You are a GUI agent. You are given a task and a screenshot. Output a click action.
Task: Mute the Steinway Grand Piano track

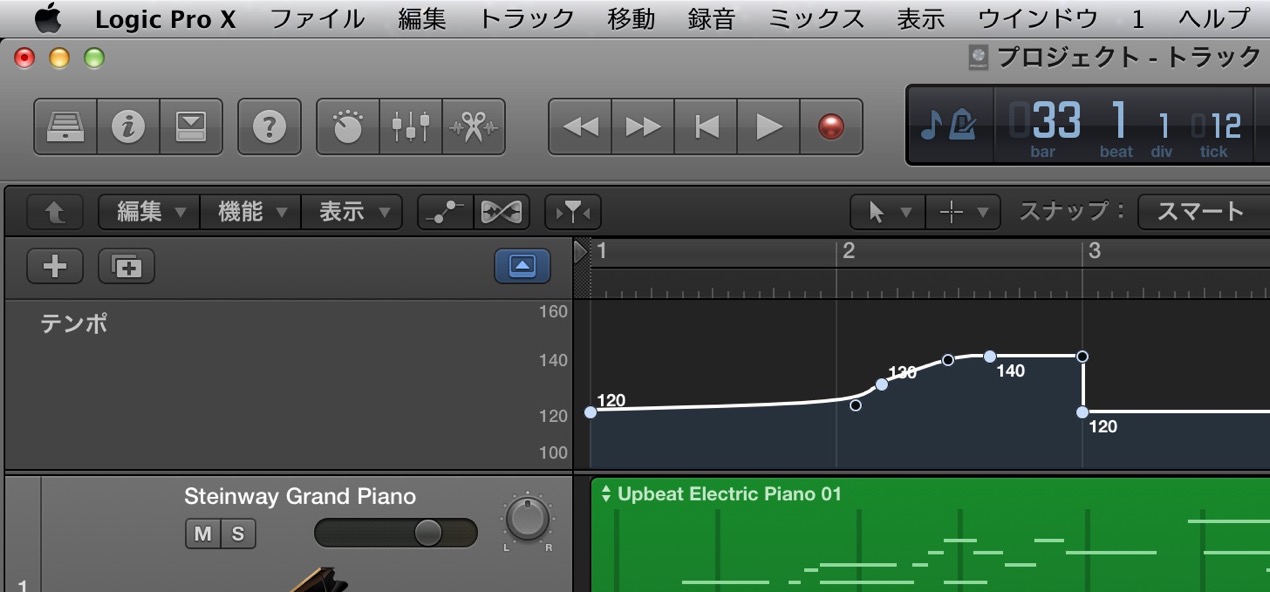(x=203, y=534)
